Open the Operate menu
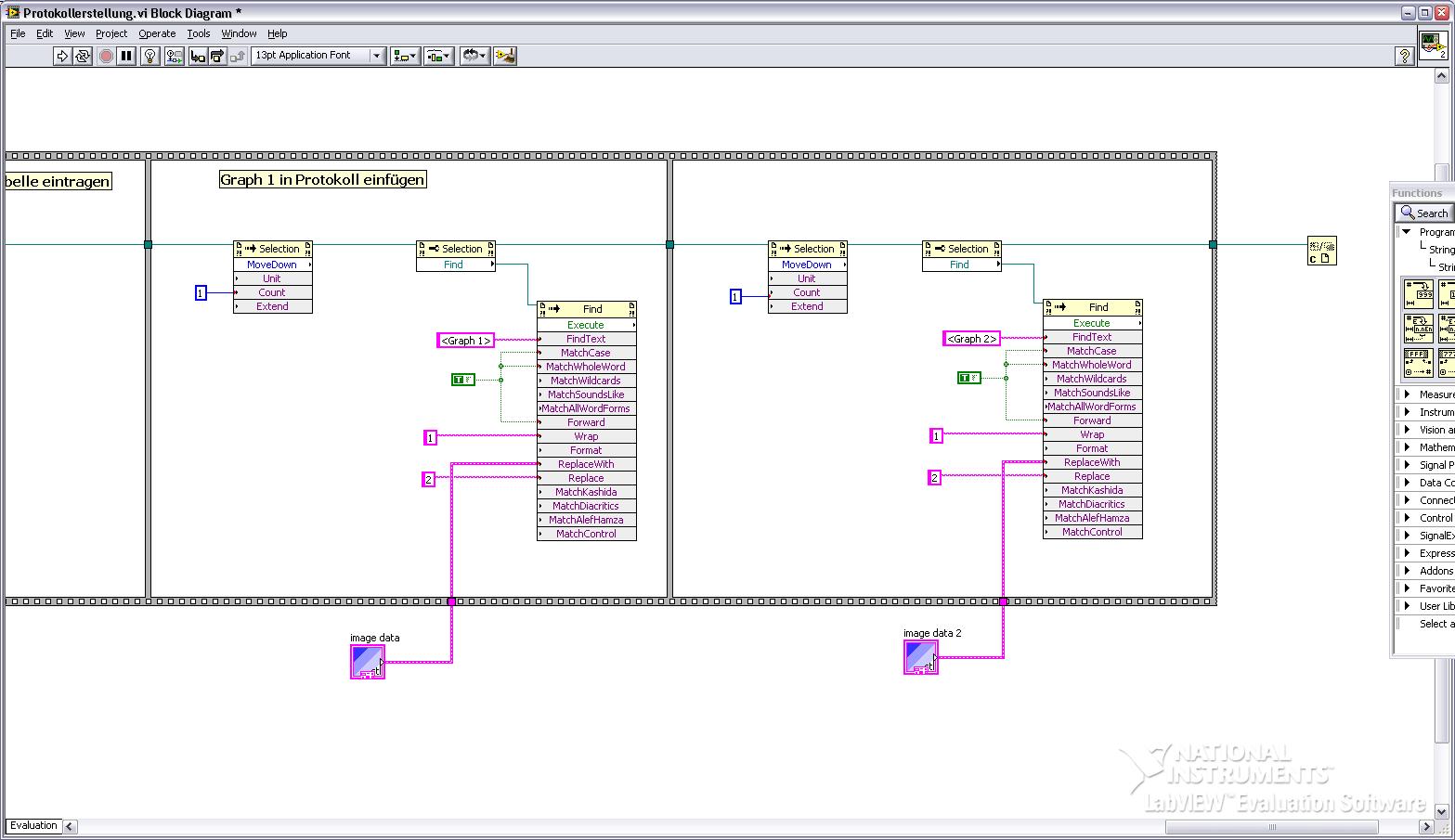Image resolution: width=1455 pixels, height=840 pixels. point(157,33)
